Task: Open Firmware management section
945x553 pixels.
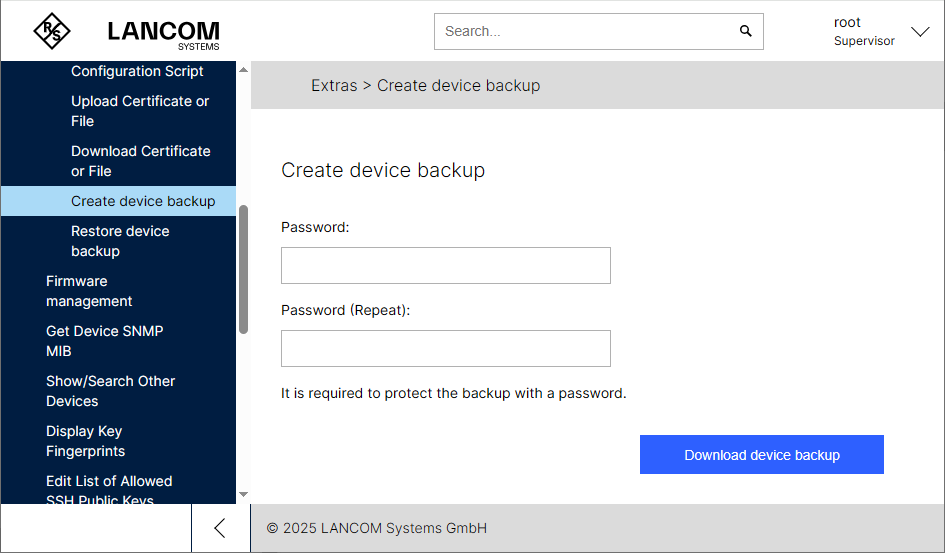Action: click(x=89, y=291)
